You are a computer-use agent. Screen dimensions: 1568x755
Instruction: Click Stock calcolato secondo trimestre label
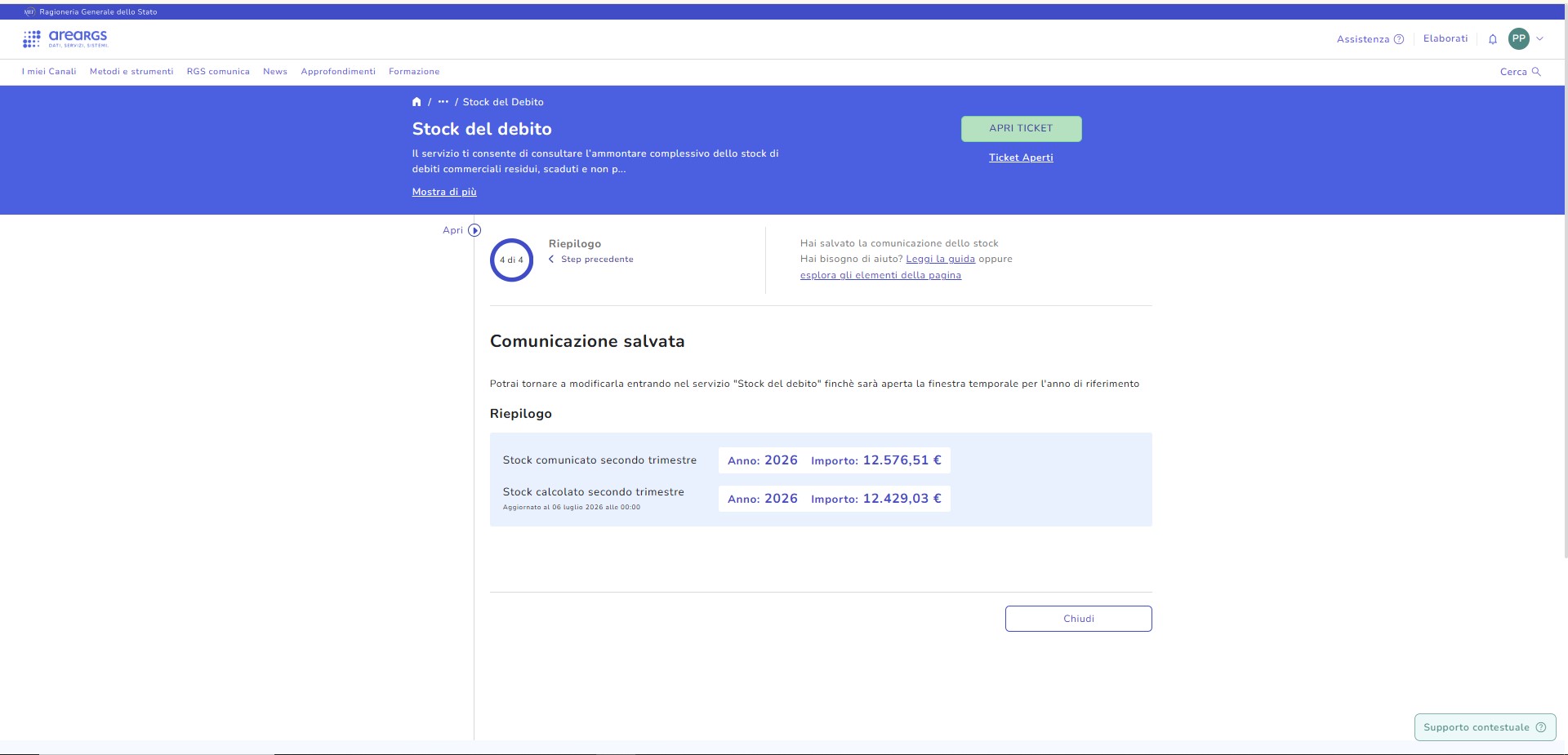[594, 492]
